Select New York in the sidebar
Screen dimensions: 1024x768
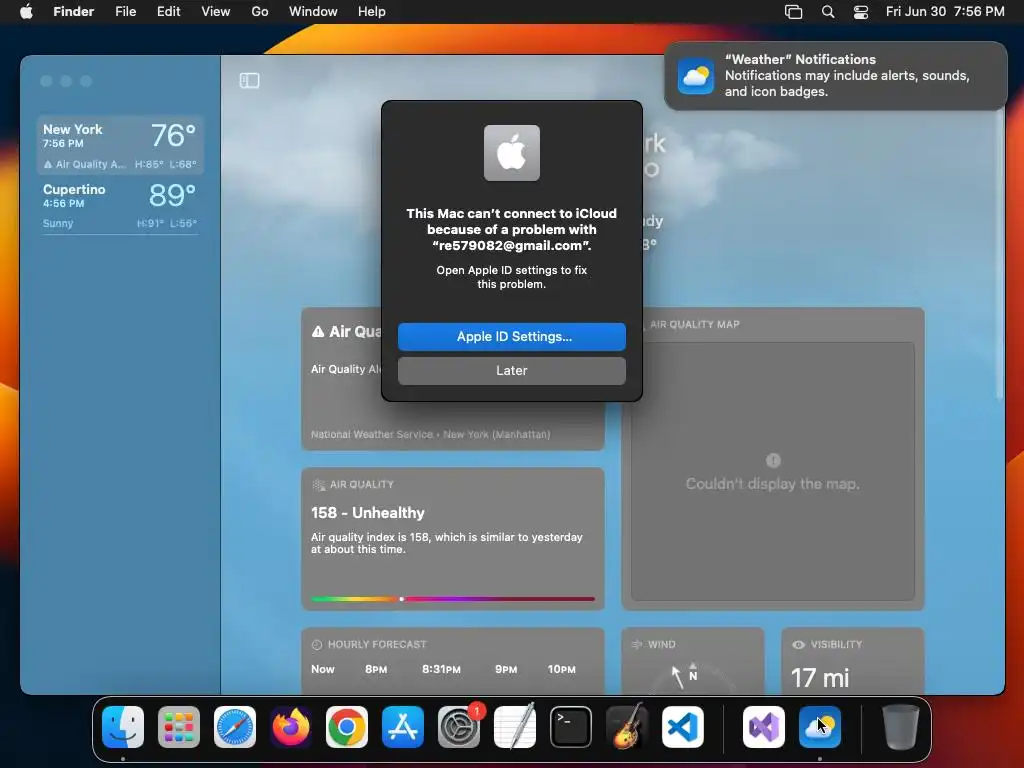point(120,145)
